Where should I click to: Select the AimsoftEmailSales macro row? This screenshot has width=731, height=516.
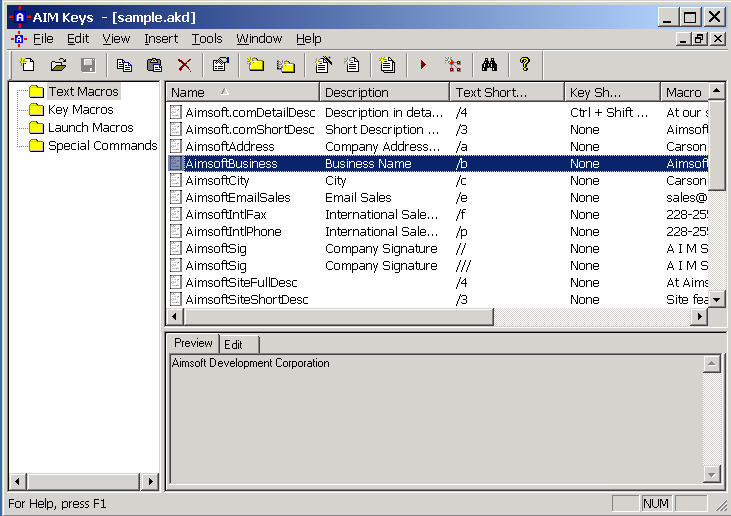point(238,198)
